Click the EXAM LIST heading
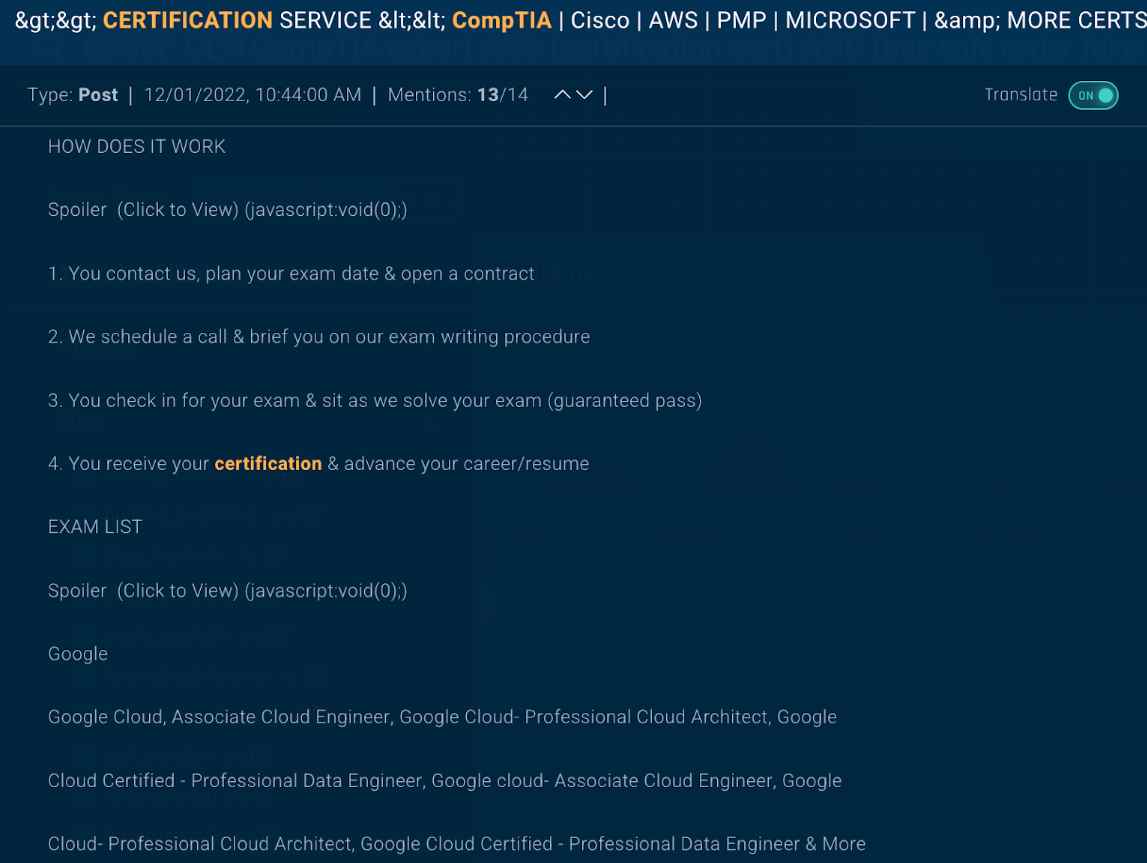Image resolution: width=1147 pixels, height=863 pixels. click(x=95, y=527)
